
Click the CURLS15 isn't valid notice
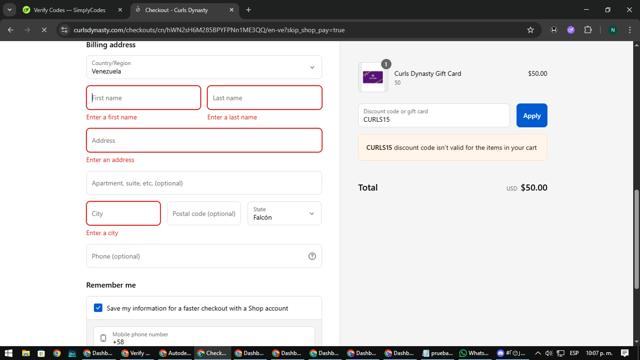[452, 147]
